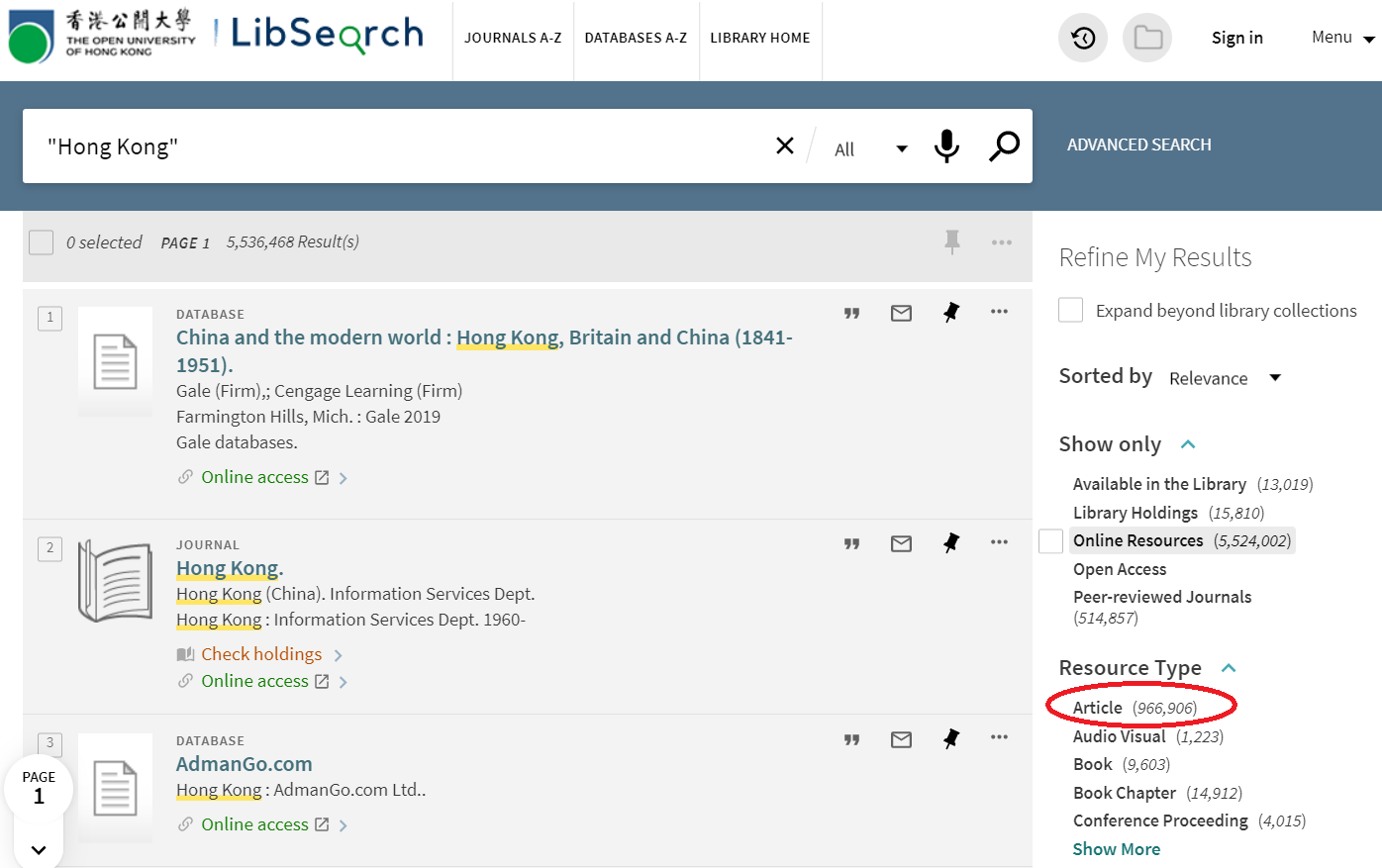Pin the Hong Kong journal record

click(x=951, y=542)
